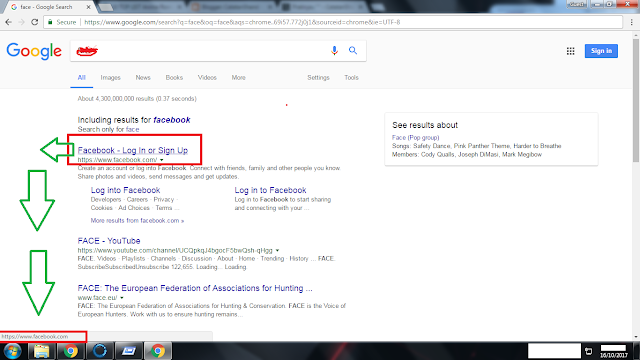Click the magnifying glass search icon

pos(353,51)
